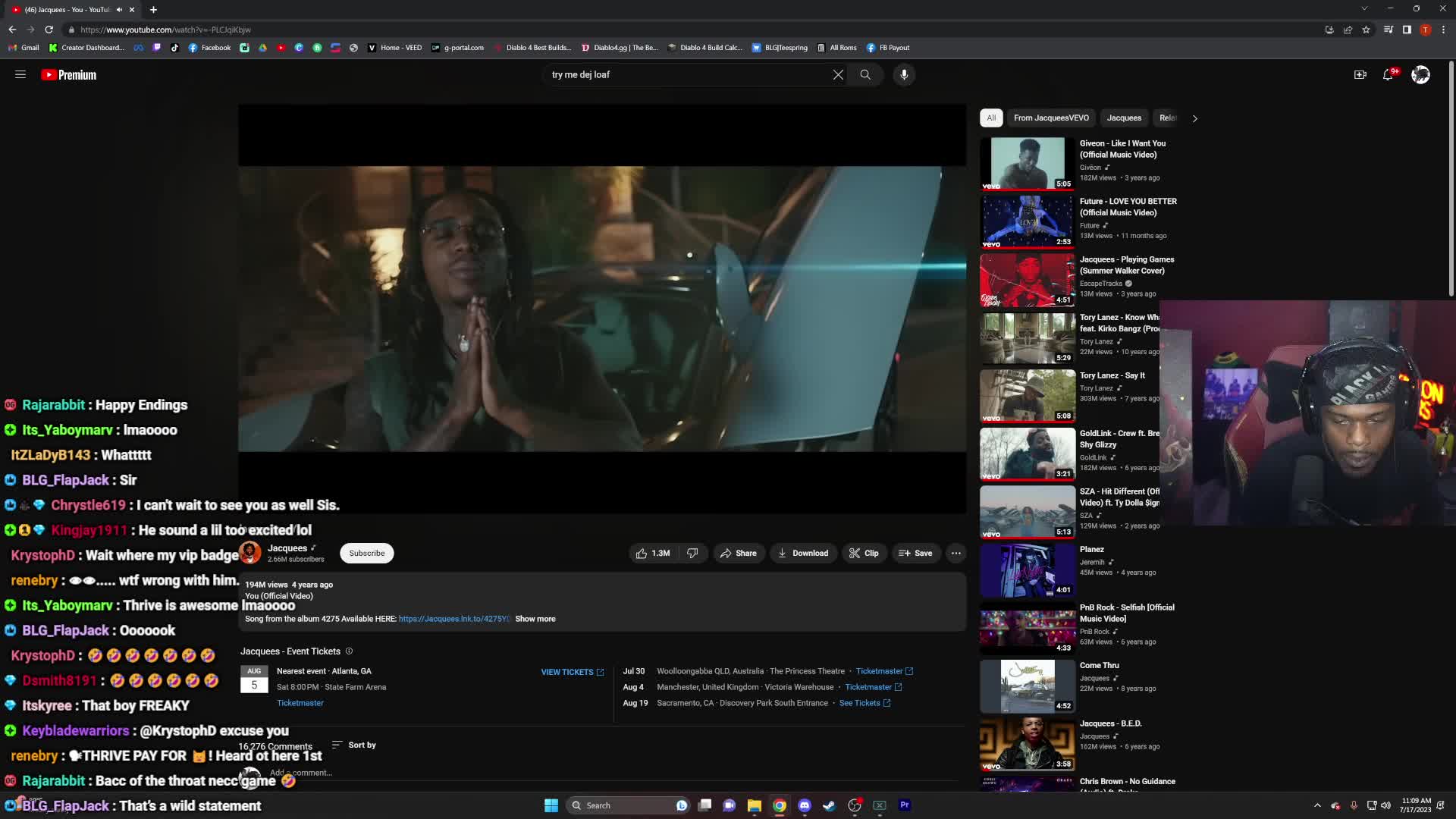This screenshot has height=819, width=1456.
Task: Open the three-dot more actions menu
Action: (x=956, y=554)
